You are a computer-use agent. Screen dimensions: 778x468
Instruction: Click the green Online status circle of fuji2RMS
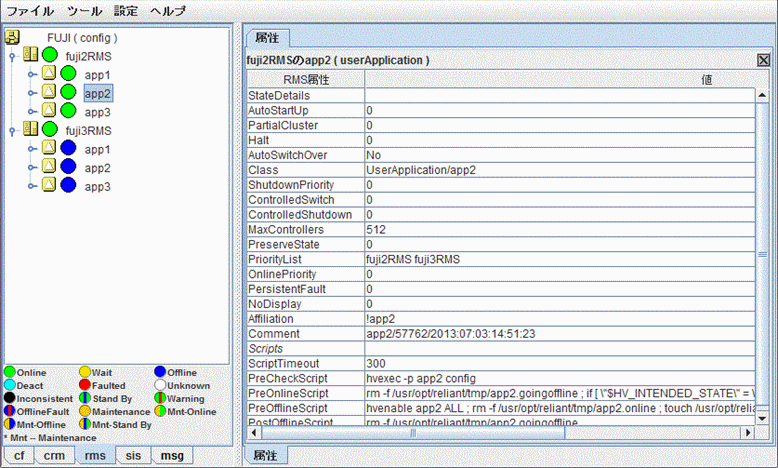(x=50, y=55)
